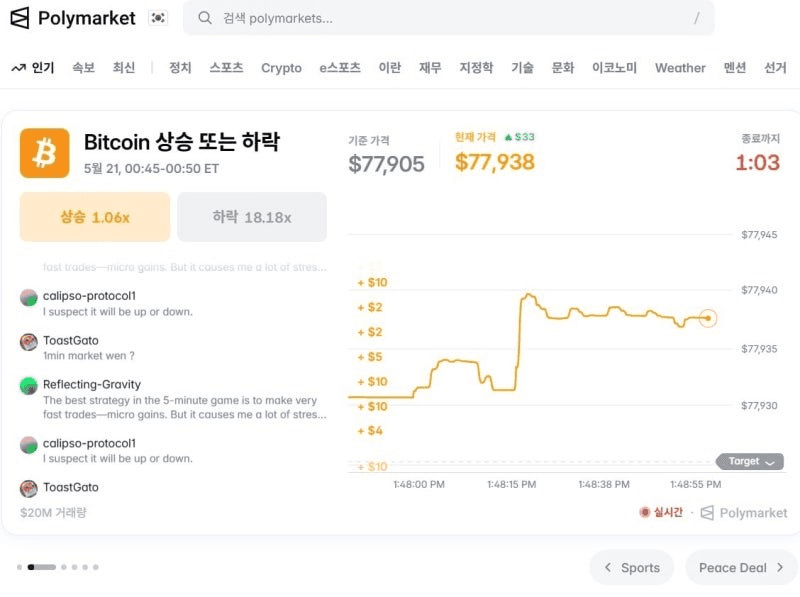Focus the 검색 polymarkets search field
800x597 pixels.
448,18
